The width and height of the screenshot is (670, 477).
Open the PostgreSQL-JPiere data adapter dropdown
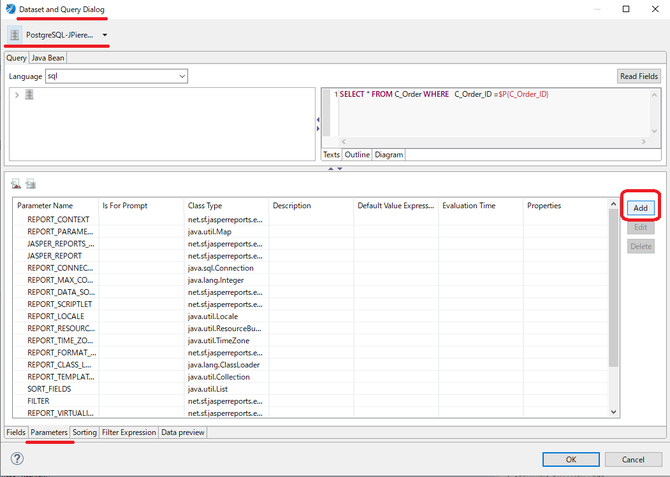pyautogui.click(x=105, y=35)
